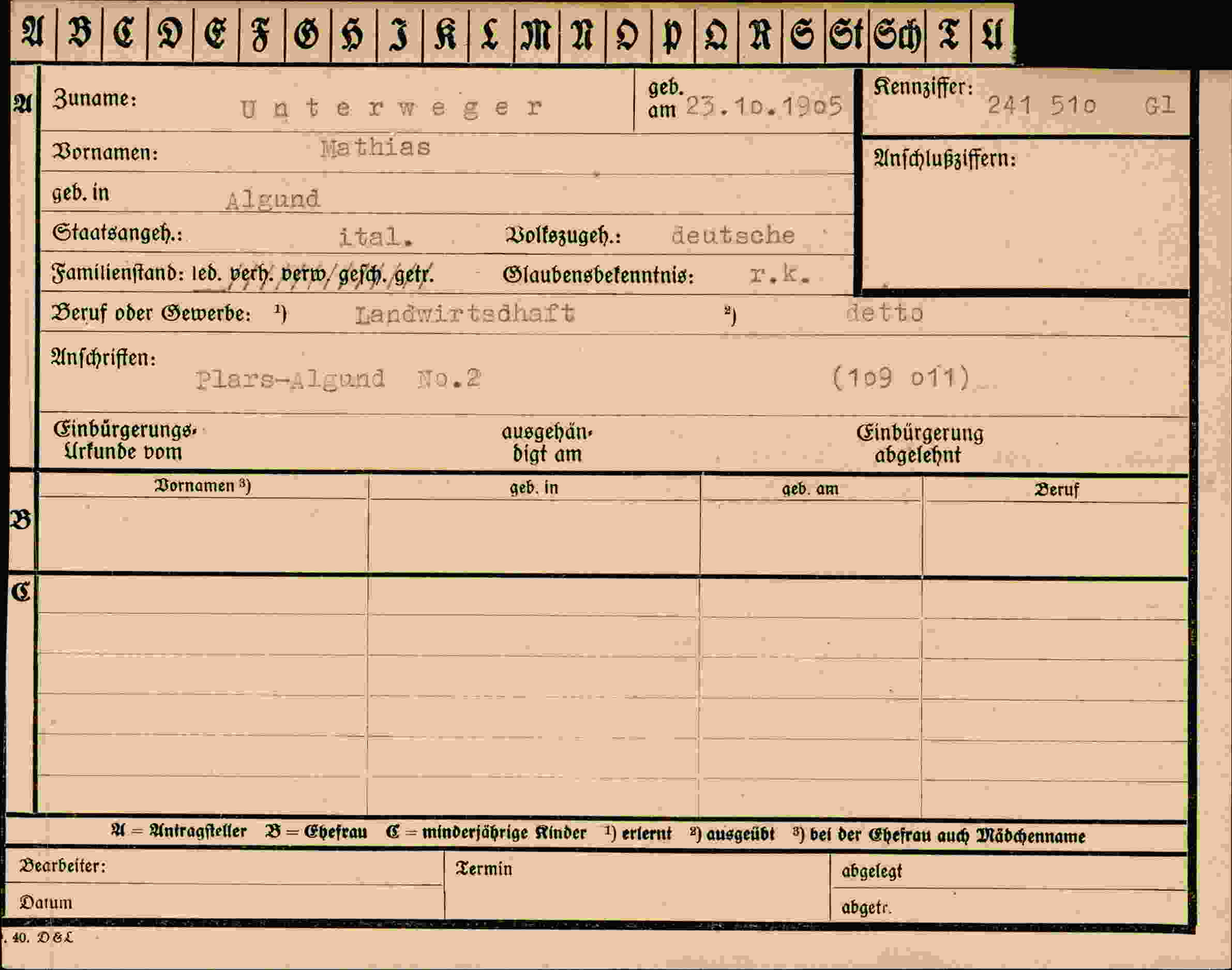Click the ausgehändigt am label

546,443
